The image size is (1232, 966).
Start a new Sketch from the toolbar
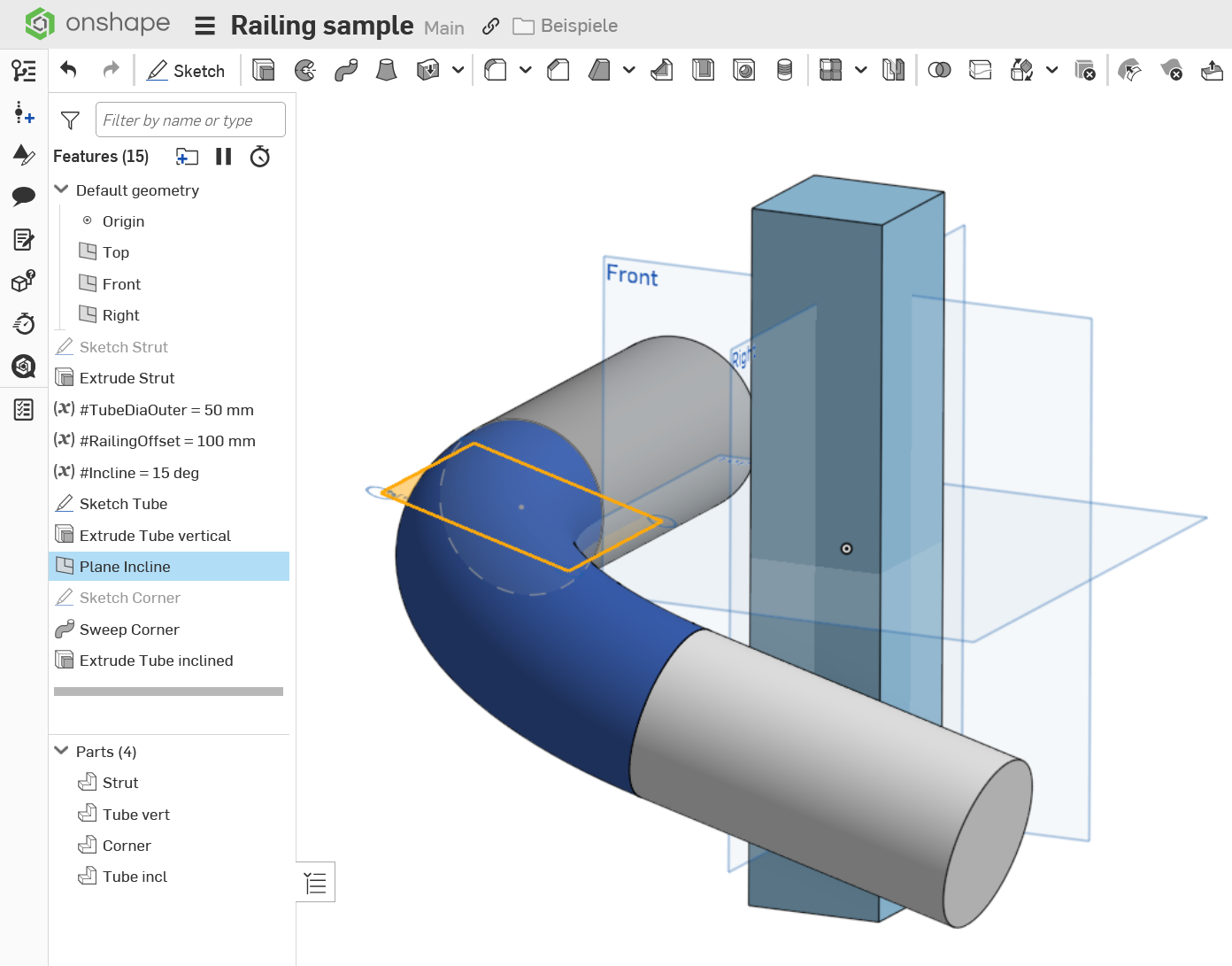pos(186,71)
